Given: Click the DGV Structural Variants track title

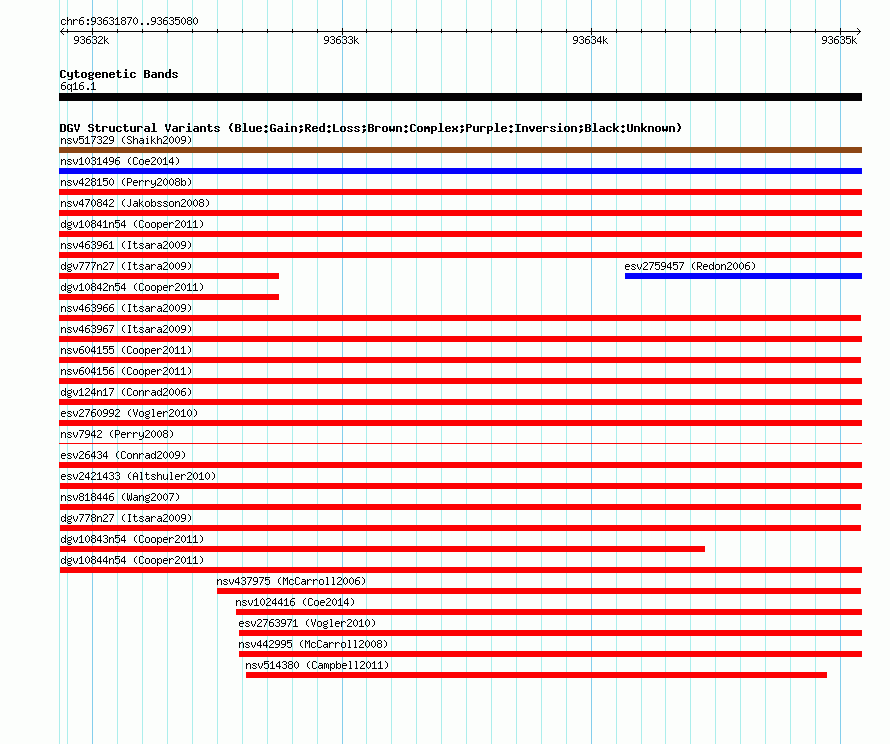Looking at the screenshot, I should (x=370, y=128).
